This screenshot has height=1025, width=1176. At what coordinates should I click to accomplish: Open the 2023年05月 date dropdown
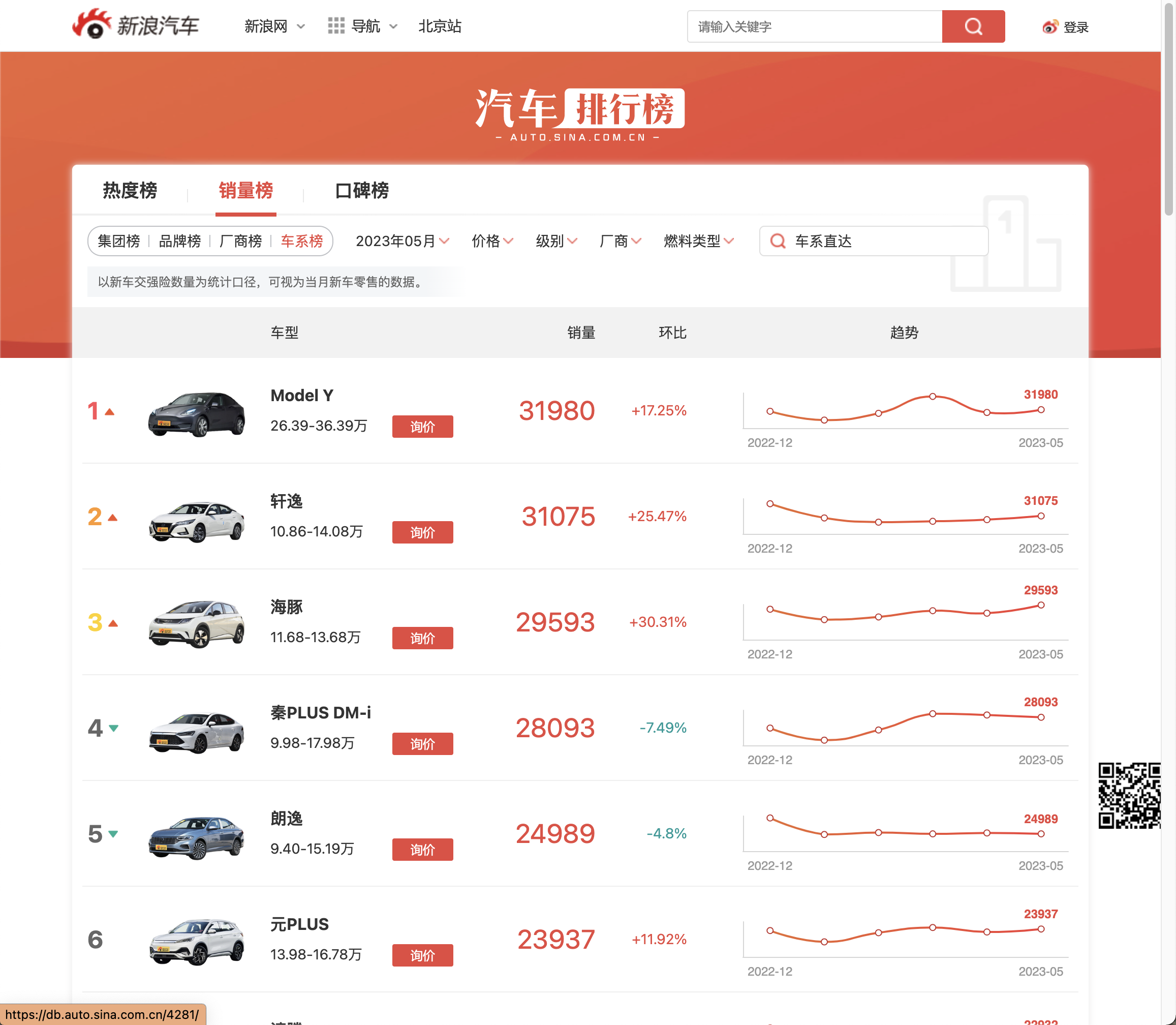[402, 241]
